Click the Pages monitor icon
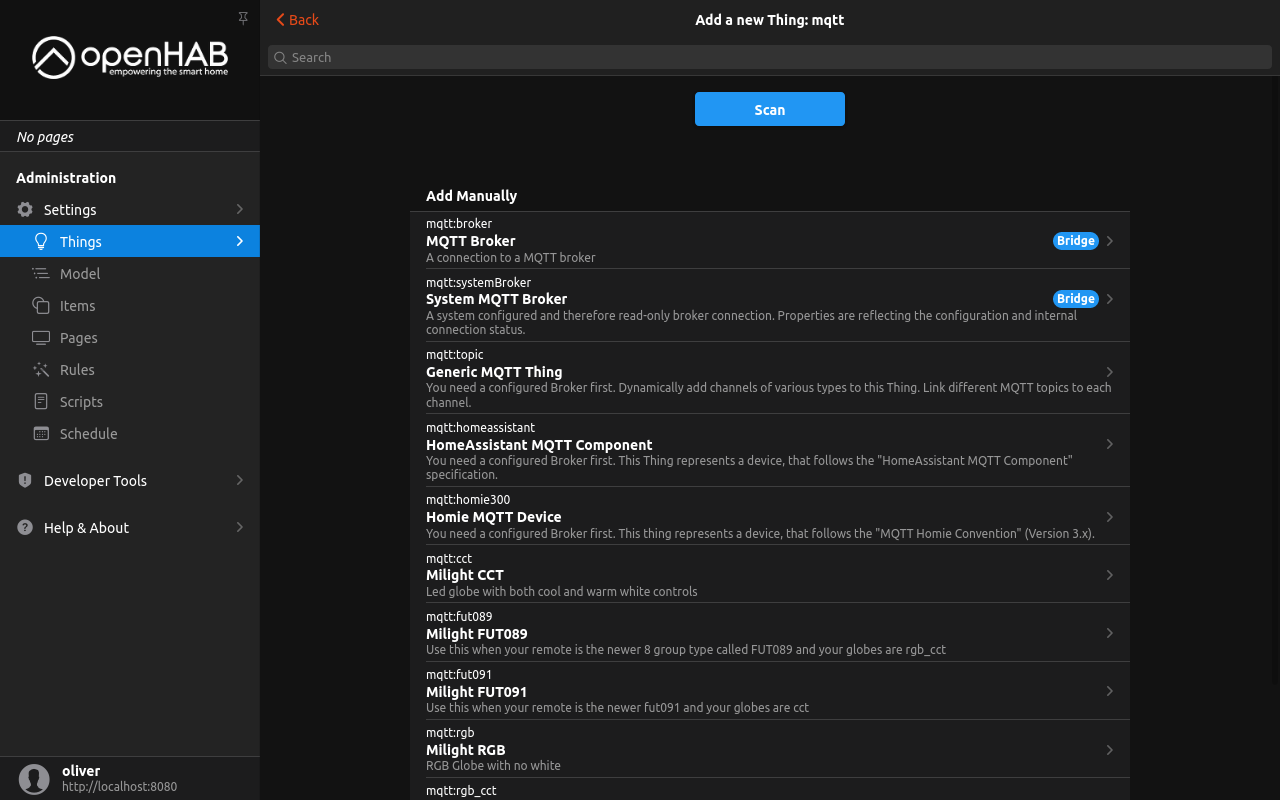This screenshot has height=800, width=1280. tap(41, 338)
